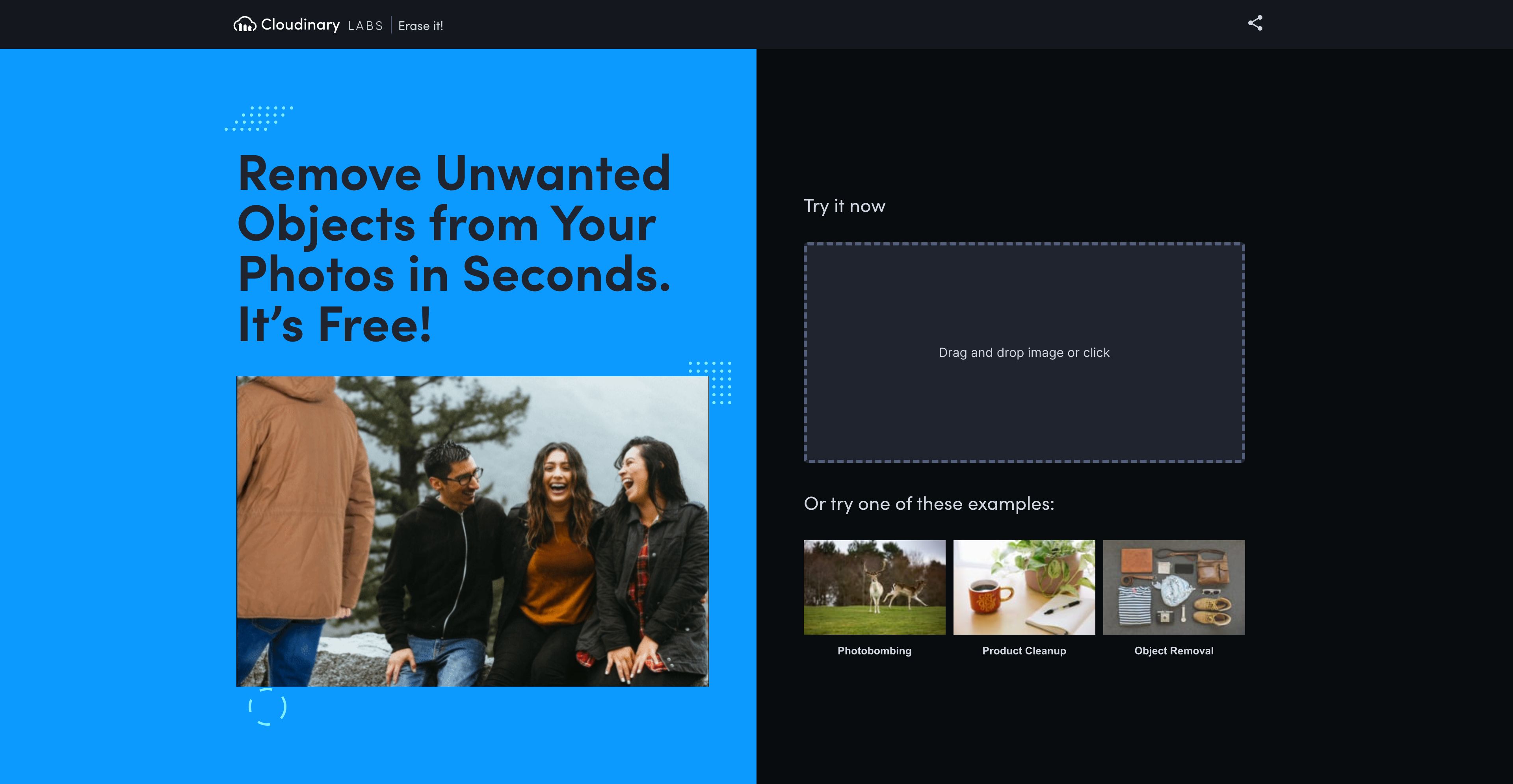
Task: Click the hero photo of laughing friends
Action: (472, 531)
